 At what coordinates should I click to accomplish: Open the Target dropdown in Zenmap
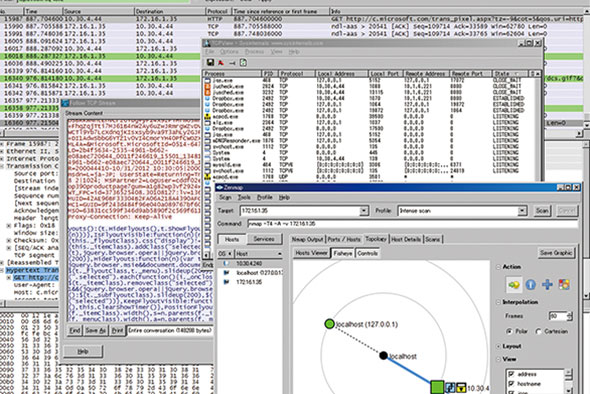click(x=363, y=211)
